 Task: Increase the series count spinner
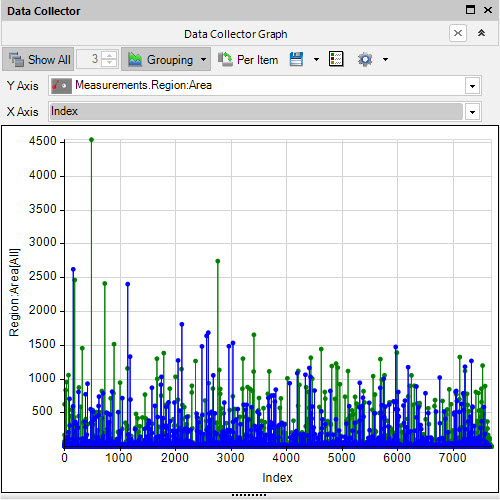(x=109, y=55)
